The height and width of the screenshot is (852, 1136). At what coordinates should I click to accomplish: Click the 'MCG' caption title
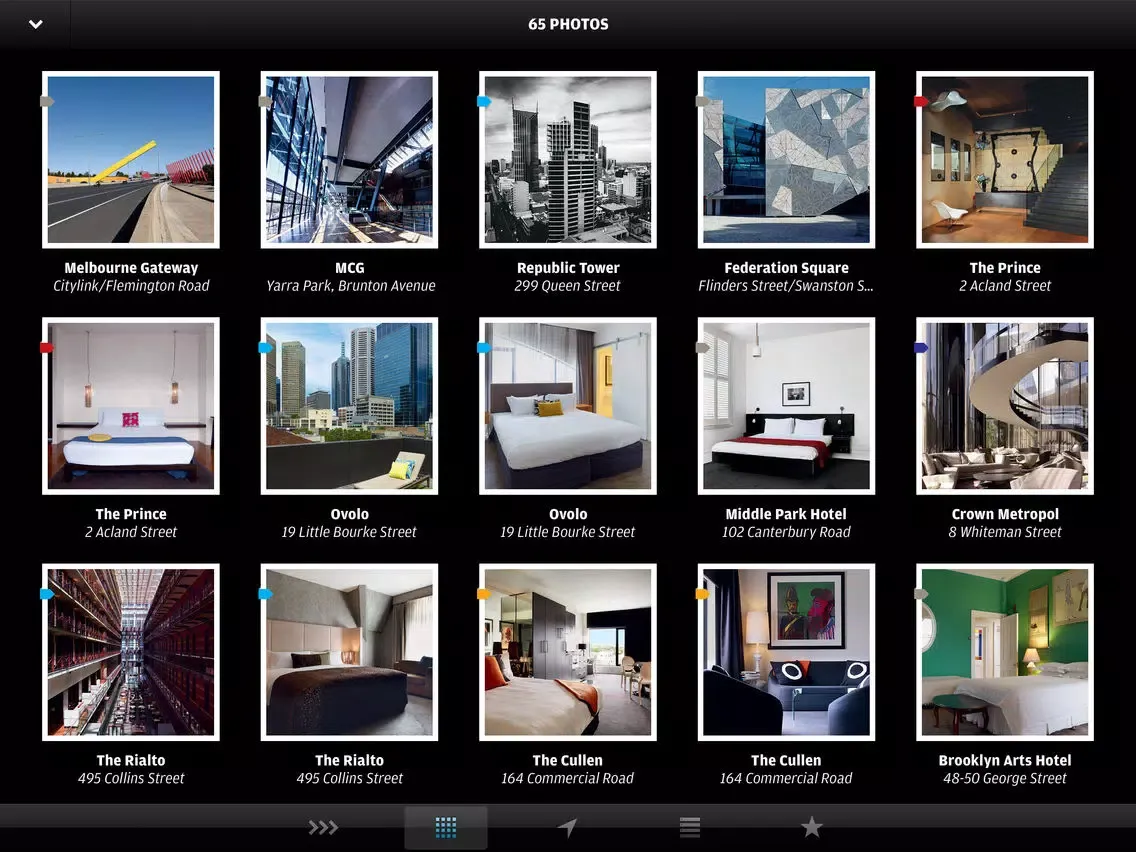point(349,268)
